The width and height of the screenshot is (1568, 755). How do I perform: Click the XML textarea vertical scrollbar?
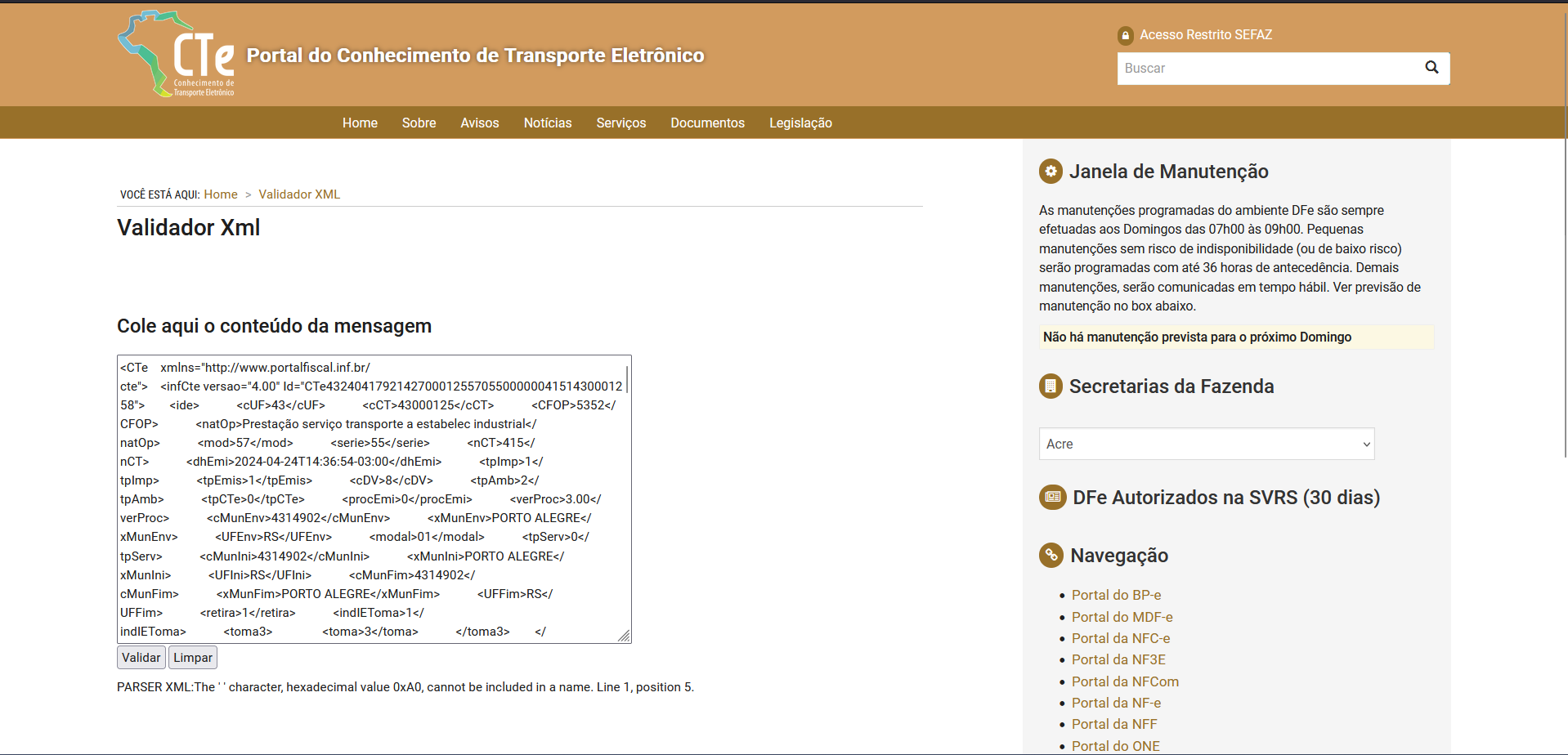(x=627, y=380)
